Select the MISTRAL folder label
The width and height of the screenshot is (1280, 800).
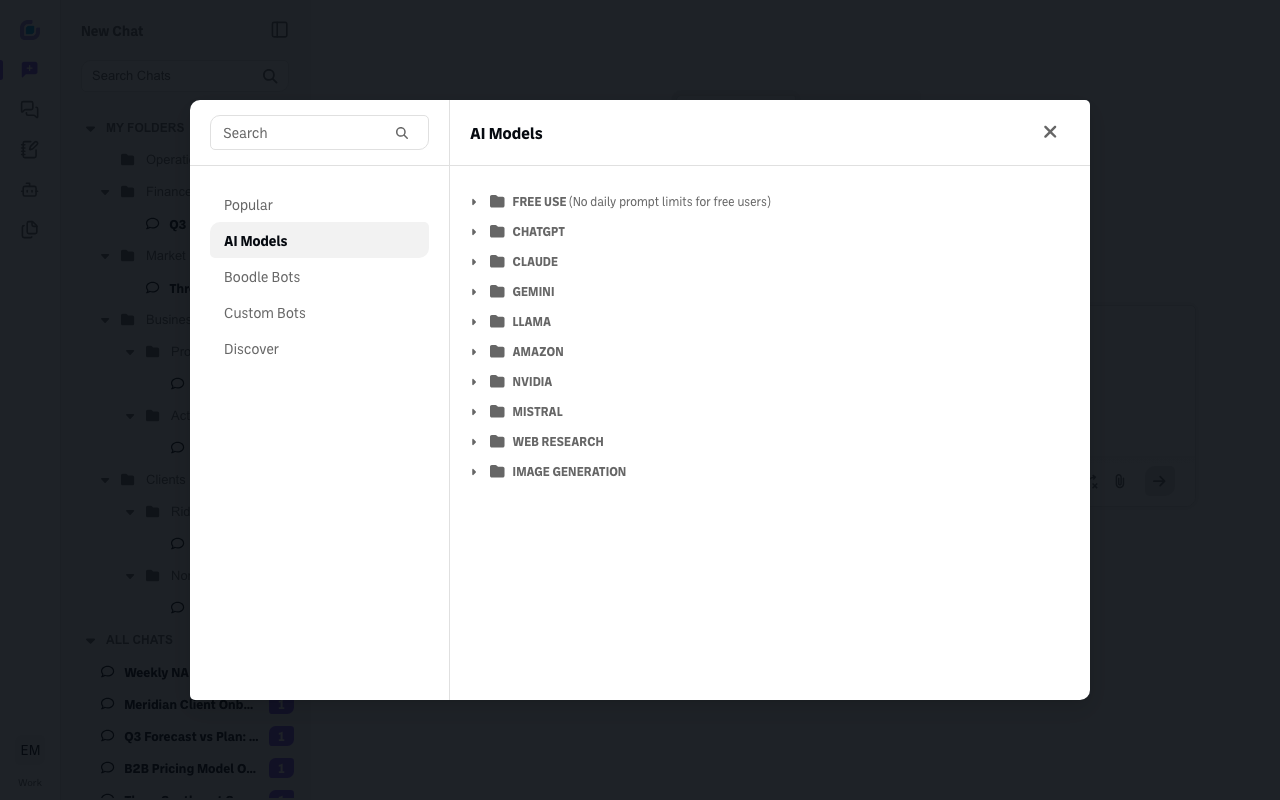point(537,412)
